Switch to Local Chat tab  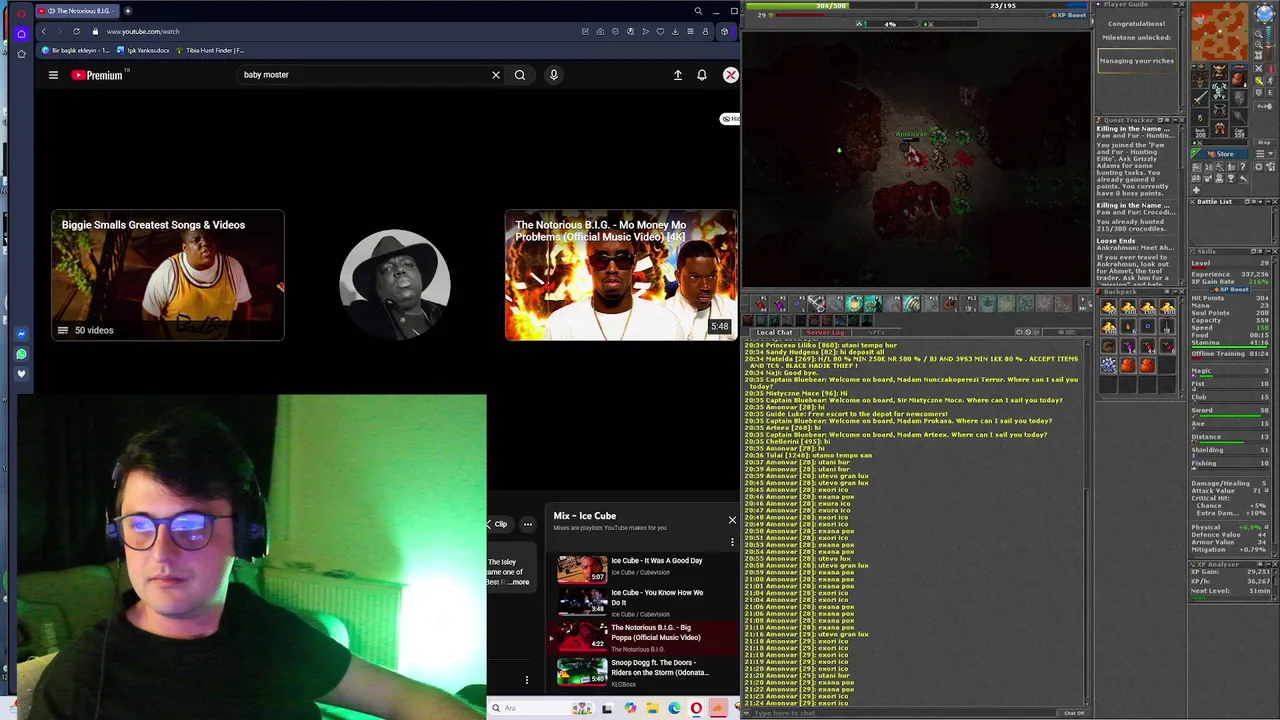tap(774, 332)
